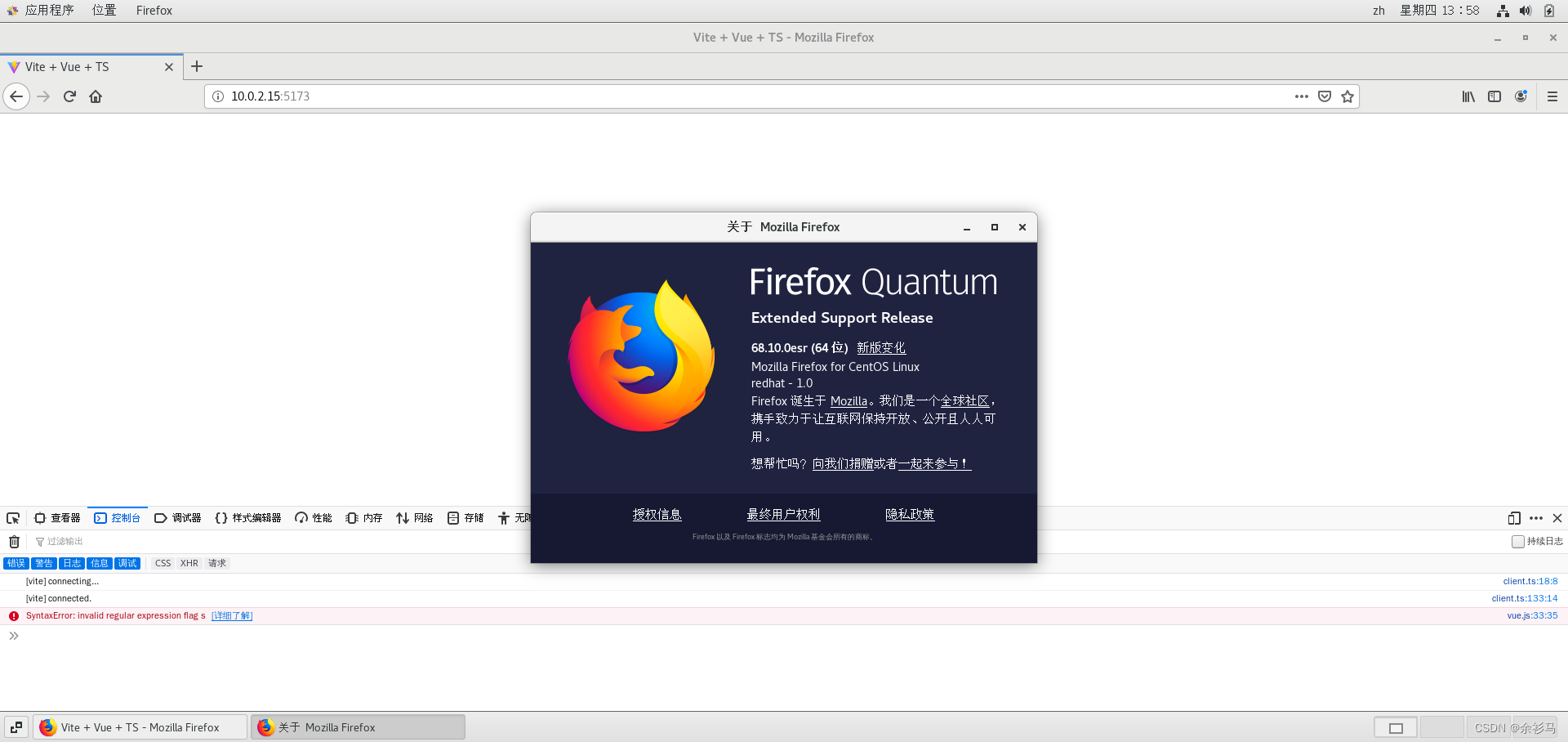Toggle the XHR console filter
The width and height of the screenshot is (1568, 742).
189,564
